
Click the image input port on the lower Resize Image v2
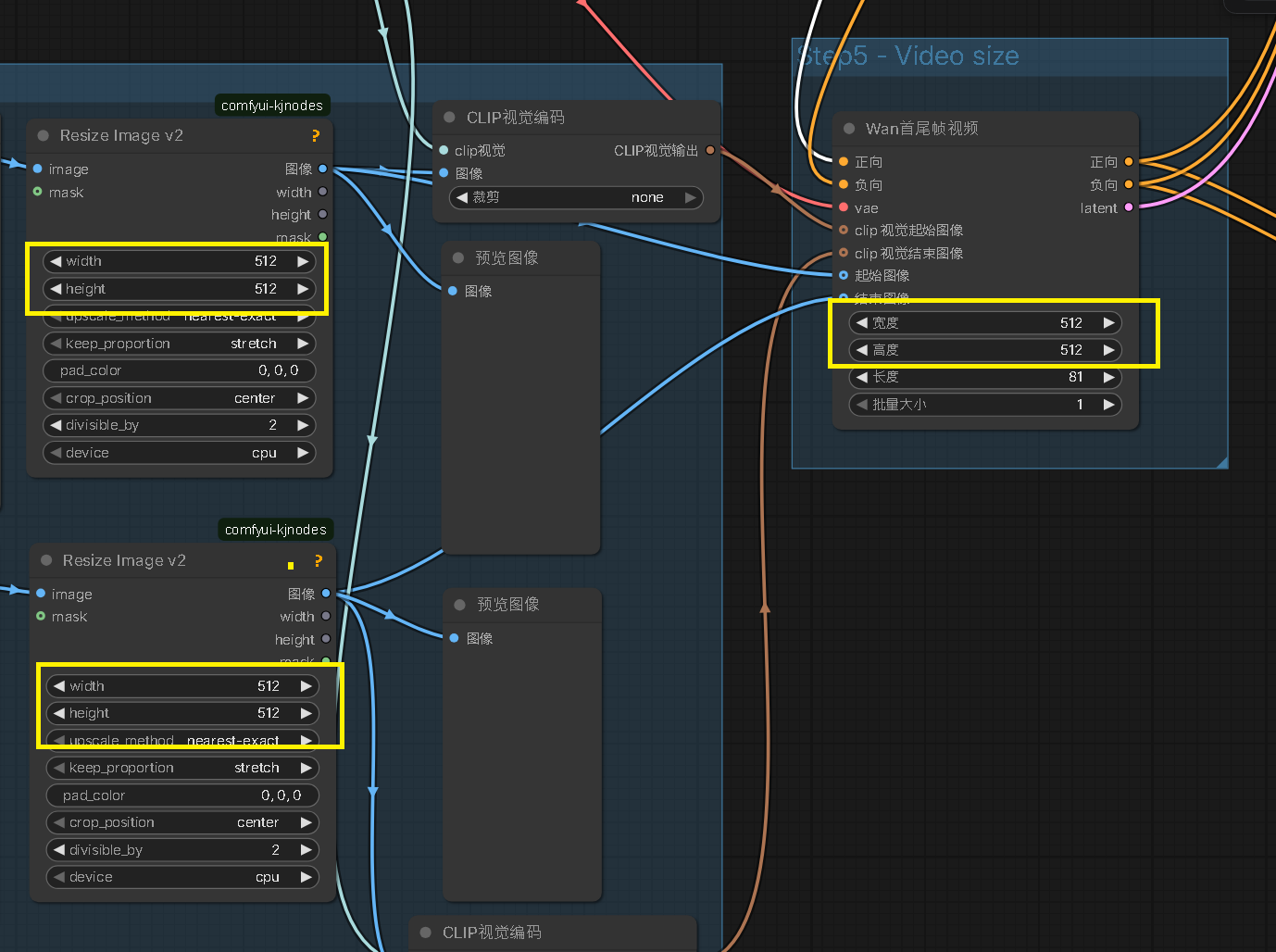[x=41, y=594]
